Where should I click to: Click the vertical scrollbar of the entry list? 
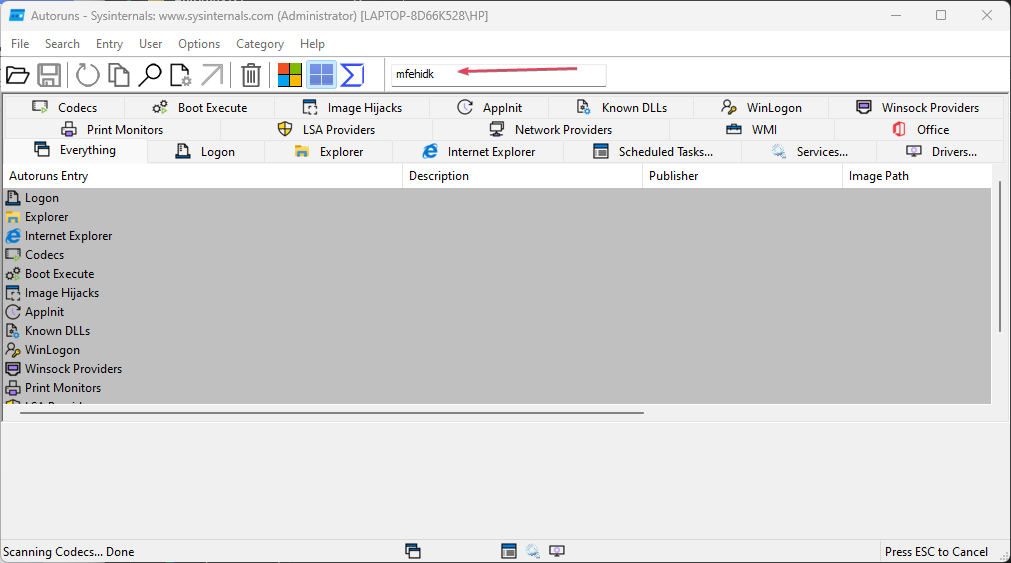point(999,258)
